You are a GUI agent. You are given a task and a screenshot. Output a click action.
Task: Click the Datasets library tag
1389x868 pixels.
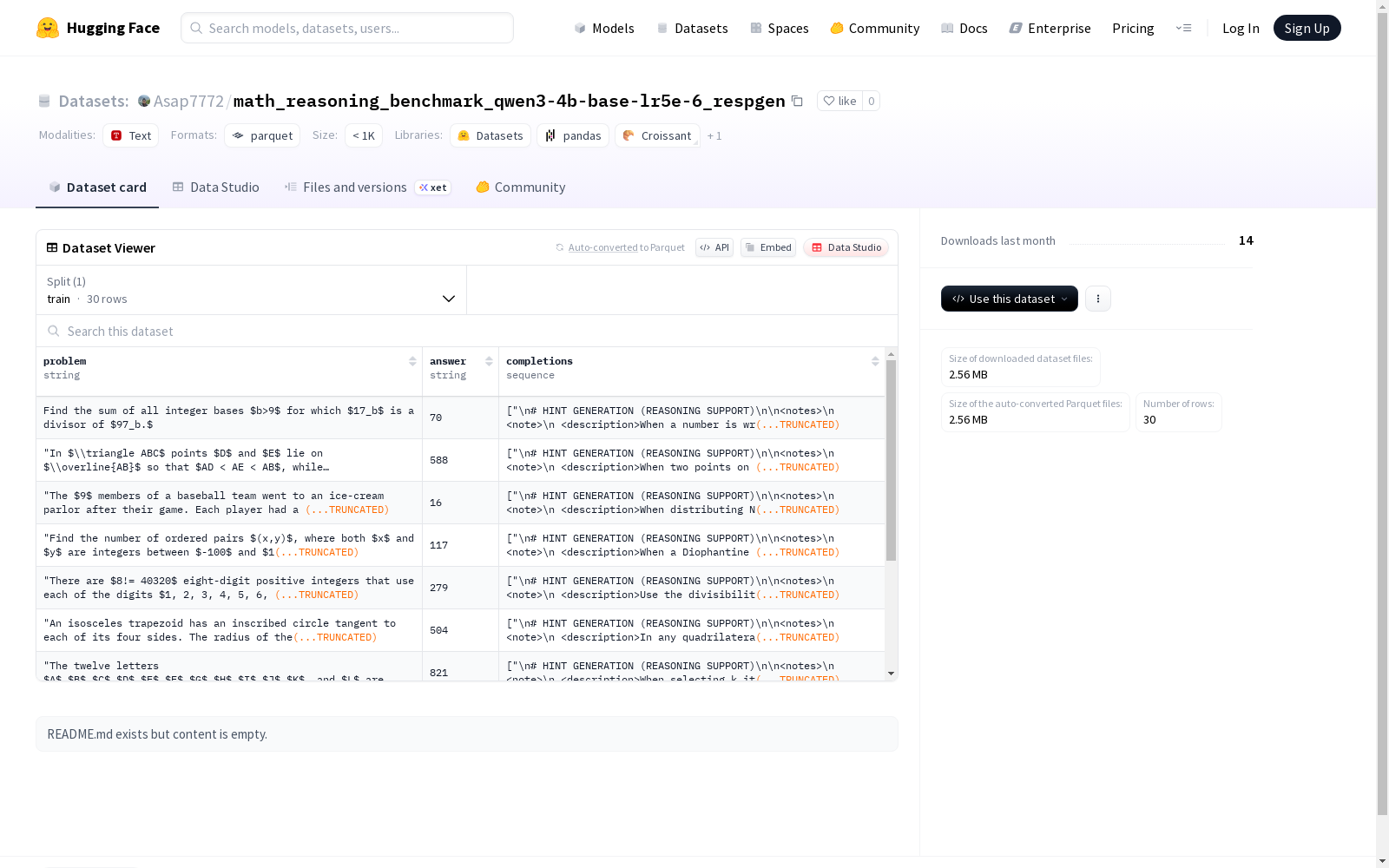[x=490, y=135]
